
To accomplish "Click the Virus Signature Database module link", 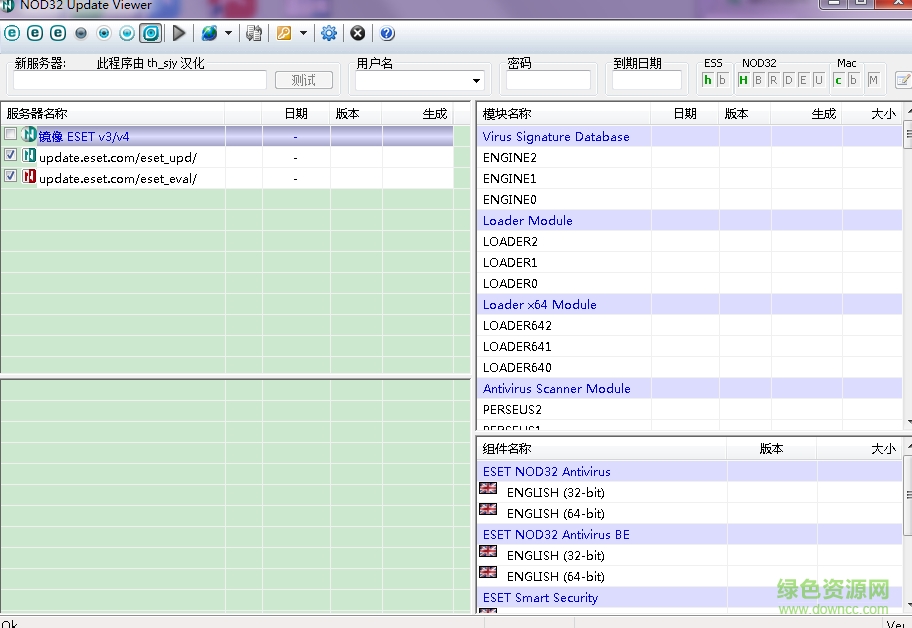I will point(556,136).
